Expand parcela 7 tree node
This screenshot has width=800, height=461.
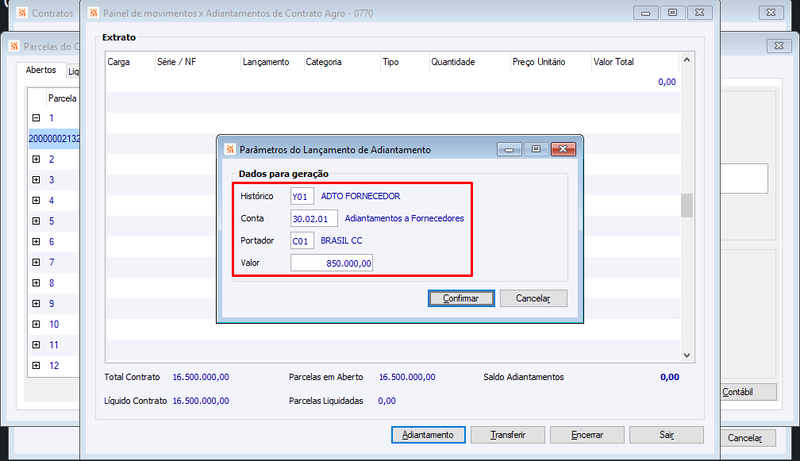36,262
